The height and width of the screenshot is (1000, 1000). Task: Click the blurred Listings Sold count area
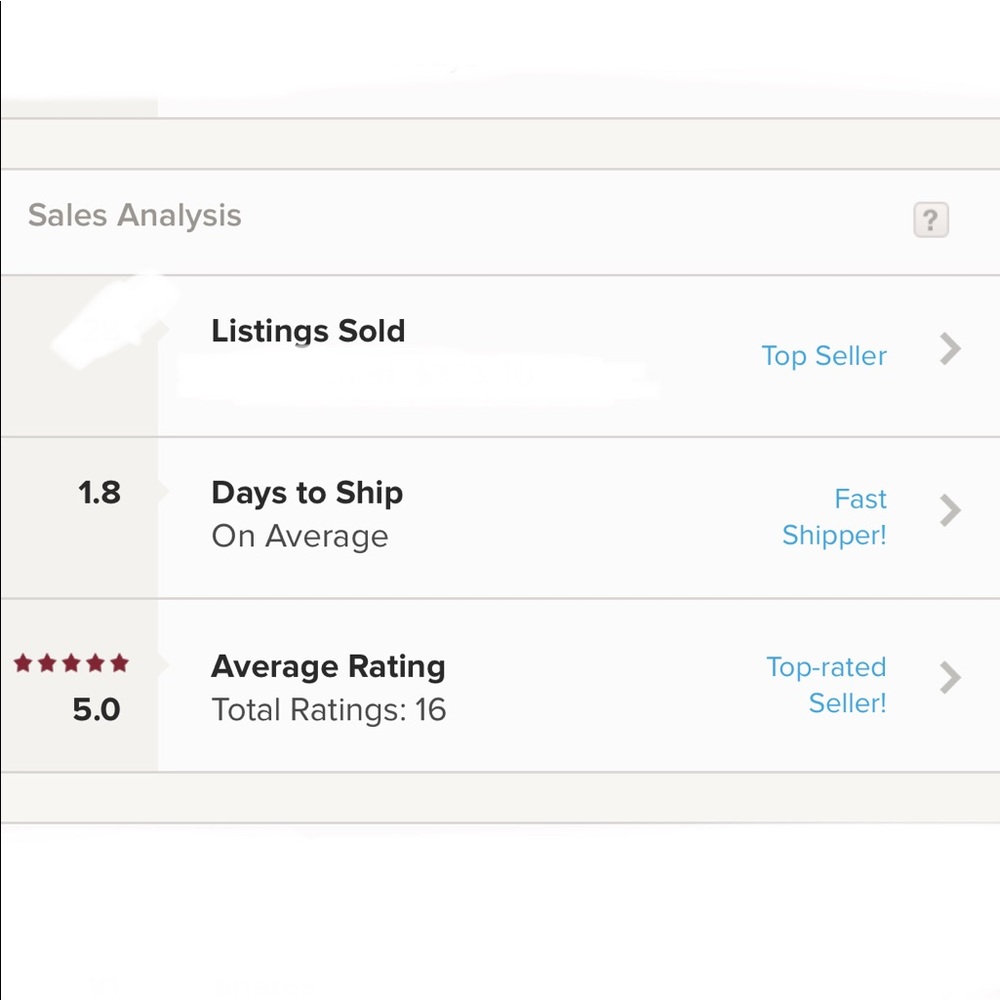tap(108, 324)
